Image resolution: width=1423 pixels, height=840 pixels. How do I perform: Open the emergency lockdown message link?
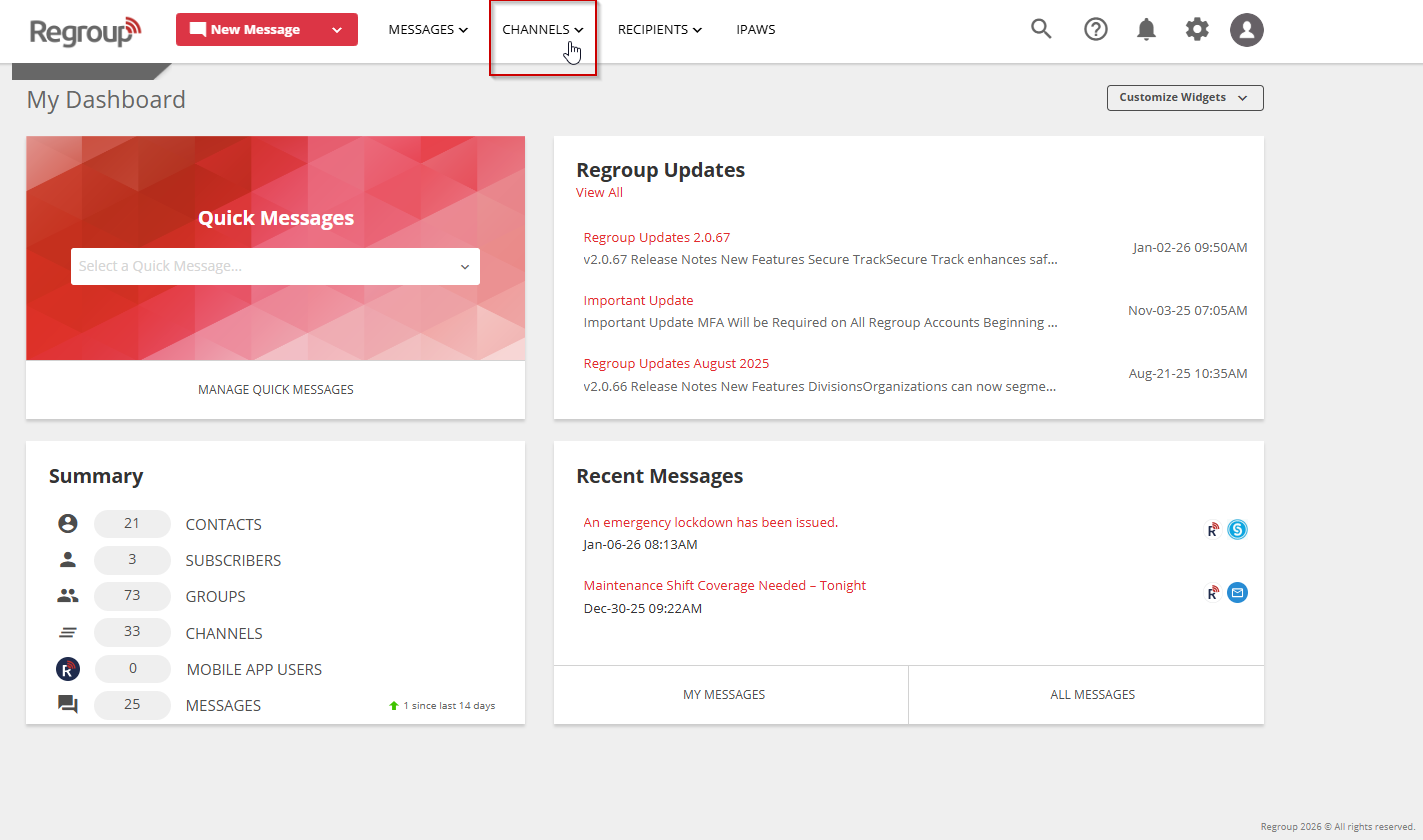click(711, 523)
